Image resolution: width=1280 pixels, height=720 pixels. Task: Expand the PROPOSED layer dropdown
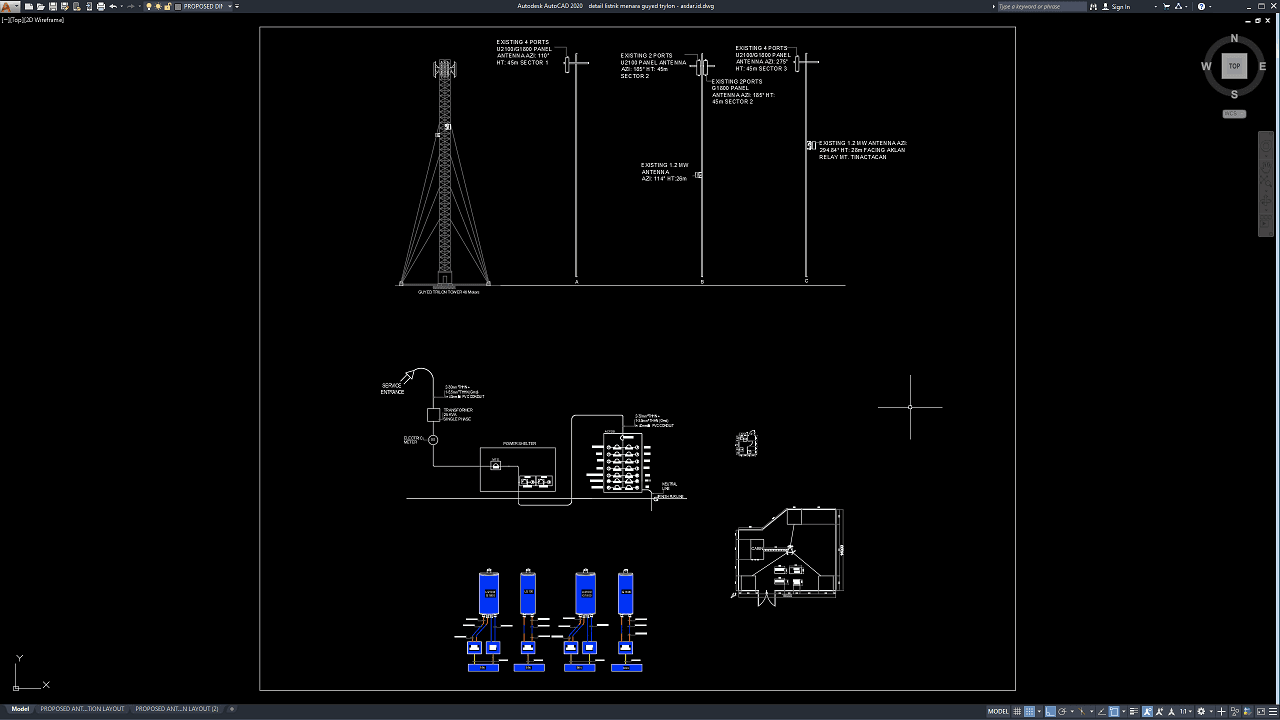pos(229,6)
